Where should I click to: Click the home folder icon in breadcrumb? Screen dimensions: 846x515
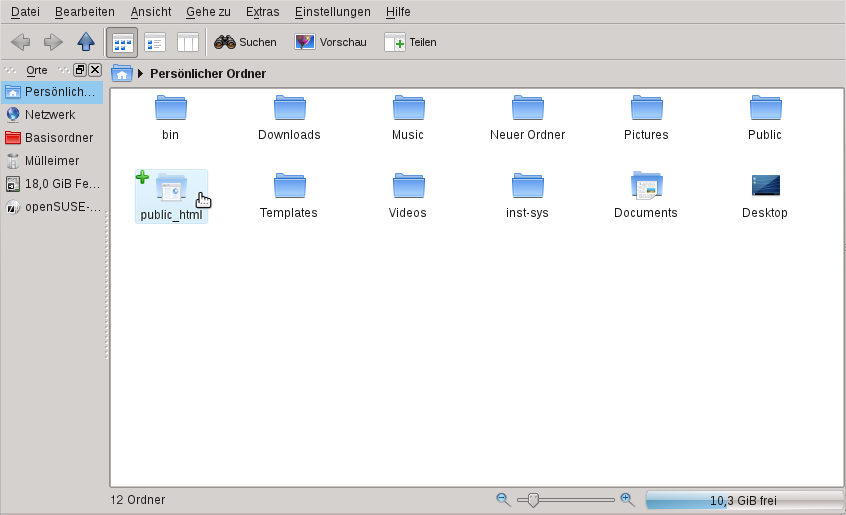point(122,73)
